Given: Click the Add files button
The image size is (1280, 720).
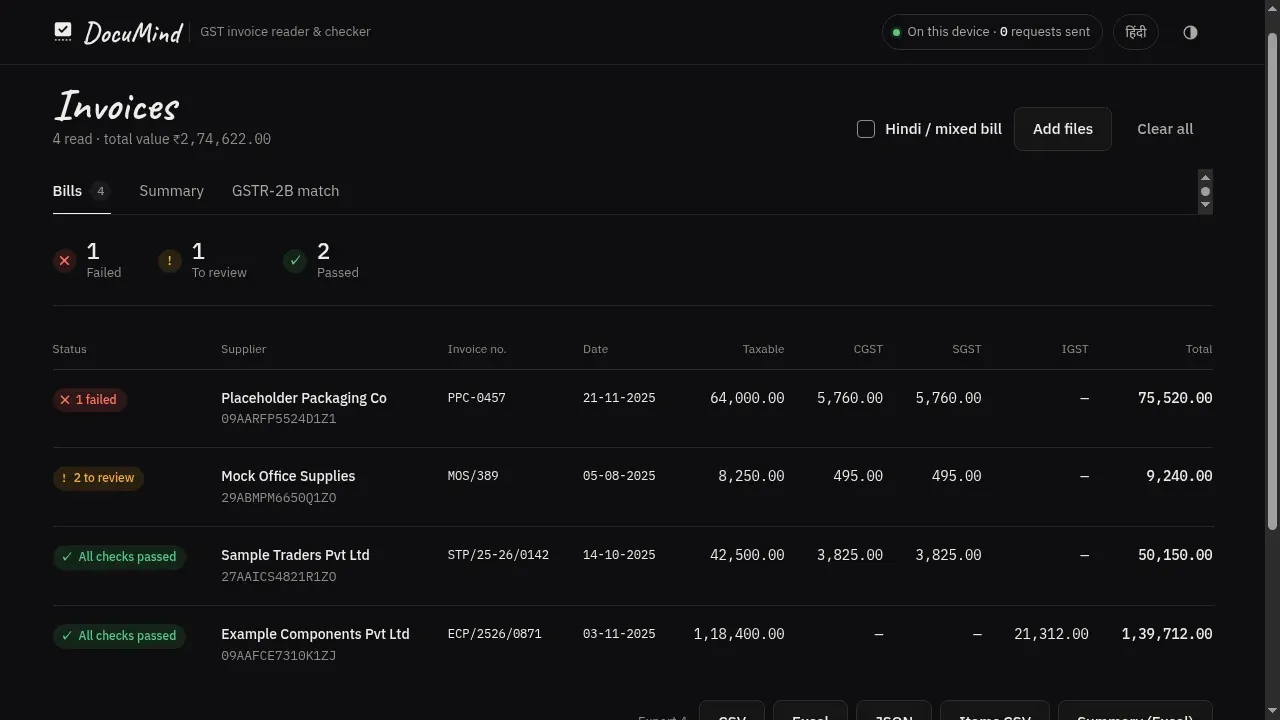Looking at the screenshot, I should tap(1062, 129).
